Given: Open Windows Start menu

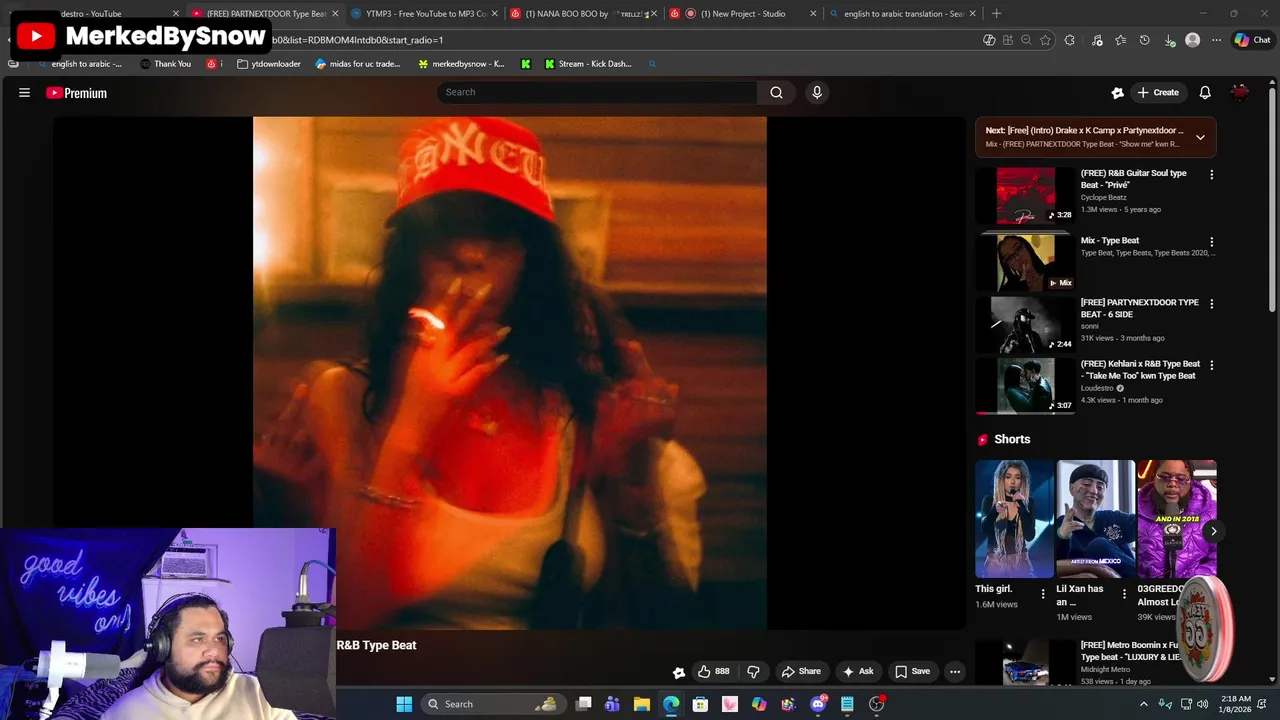Looking at the screenshot, I should point(404,704).
